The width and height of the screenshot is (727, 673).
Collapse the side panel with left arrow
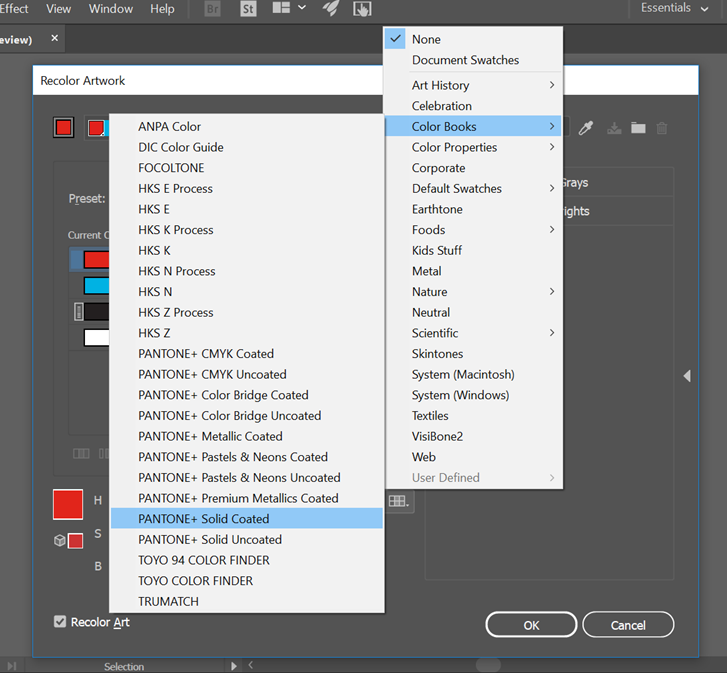687,376
